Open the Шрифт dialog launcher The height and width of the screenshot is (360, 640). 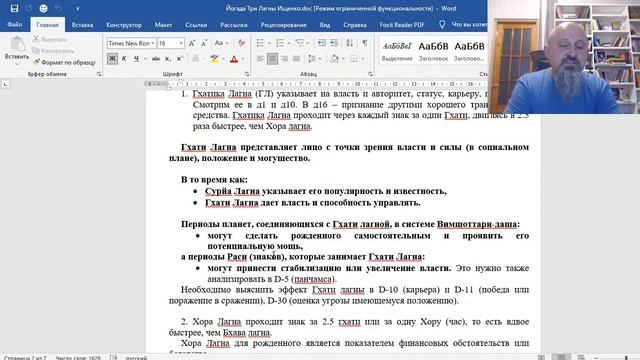click(x=247, y=74)
